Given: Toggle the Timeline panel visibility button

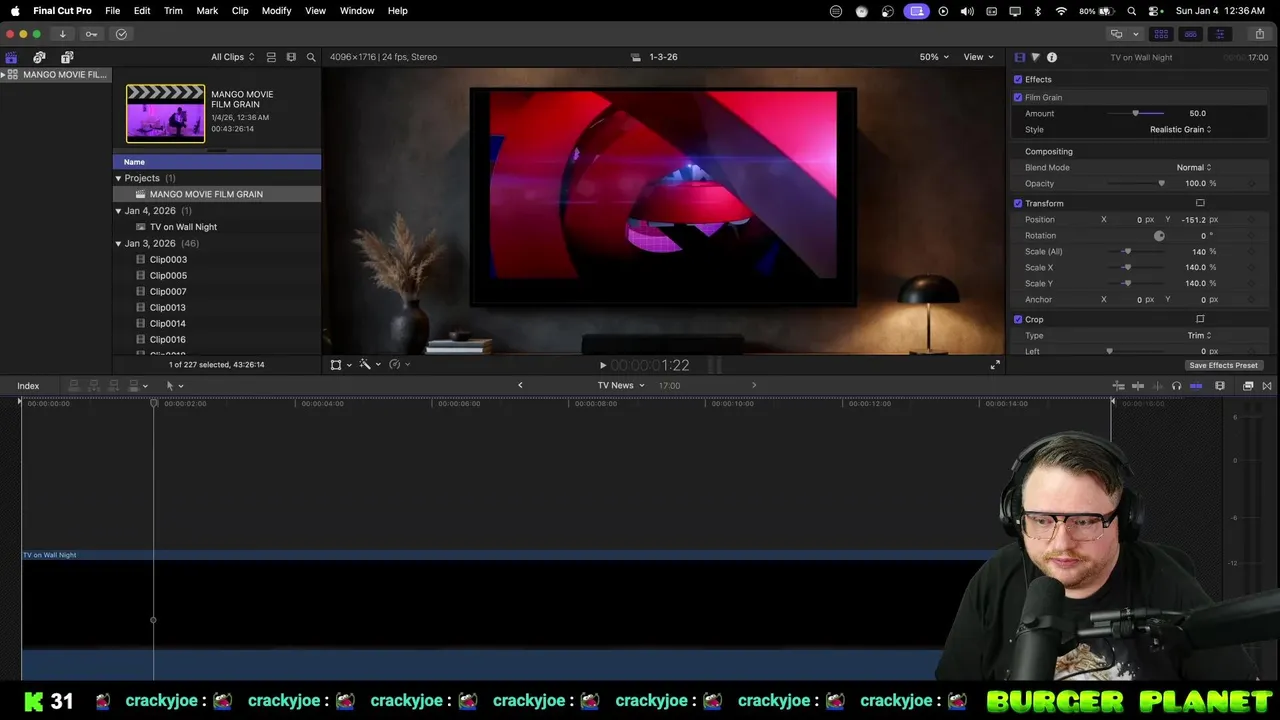Looking at the screenshot, I should coord(1190,34).
